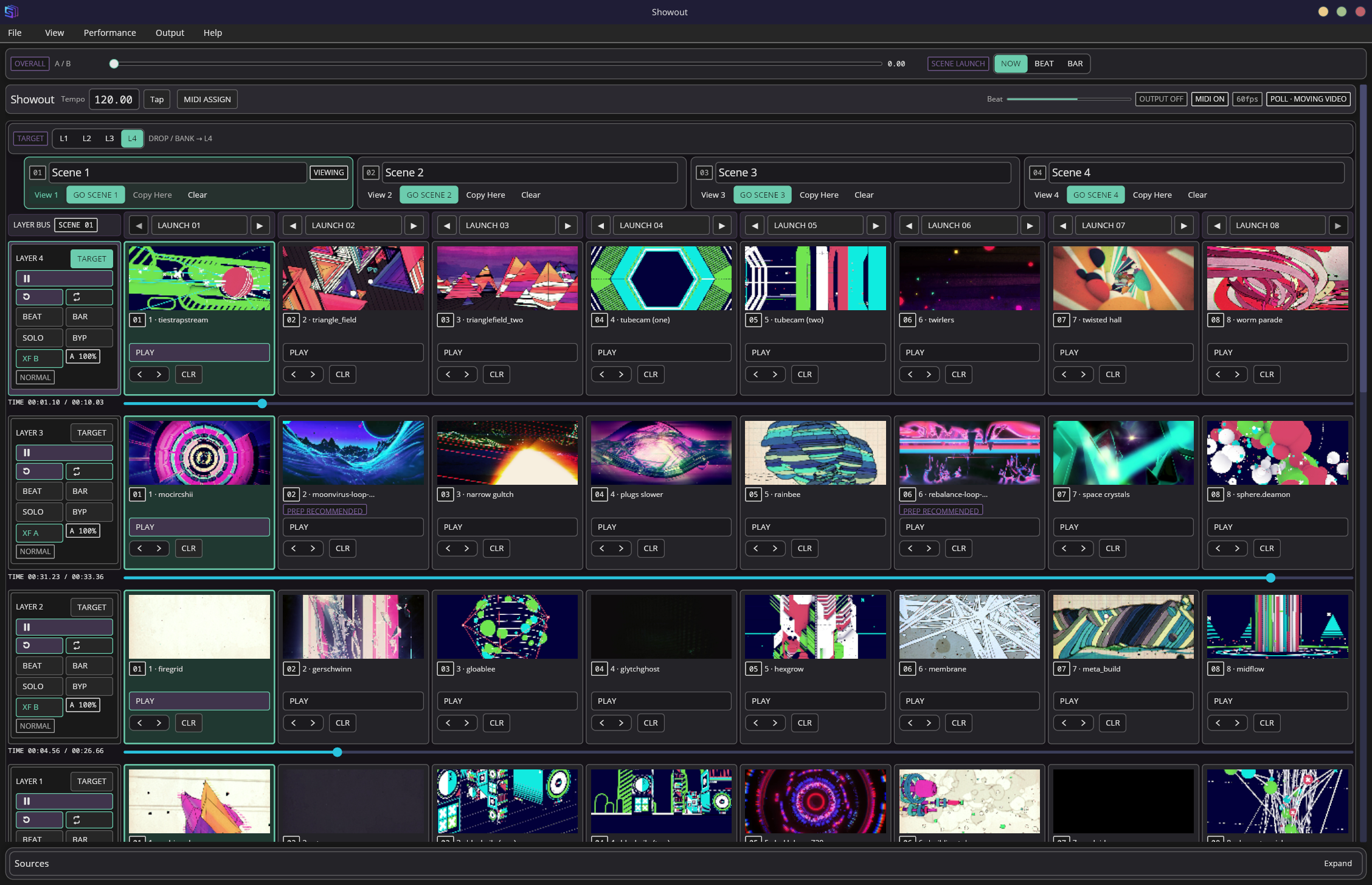1372x885 pixels.
Task: Open the Help menu
Action: point(212,33)
